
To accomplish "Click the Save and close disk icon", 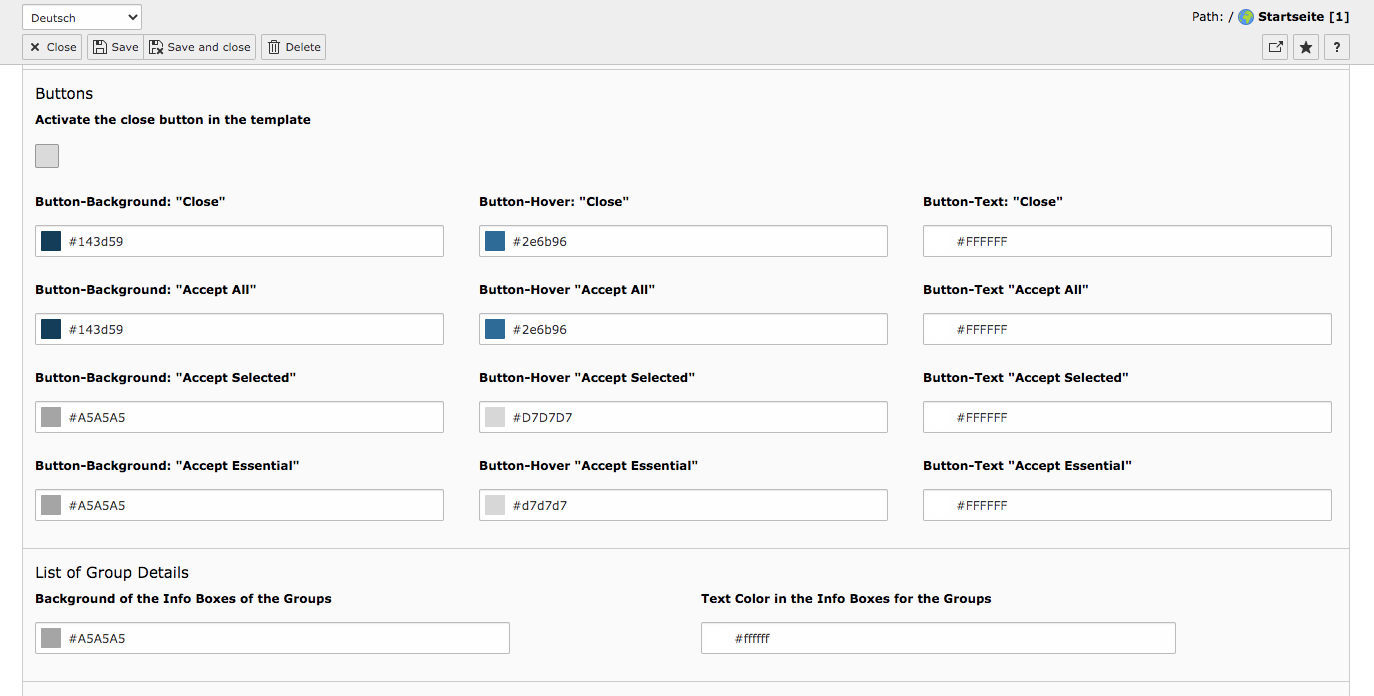I will click(156, 47).
